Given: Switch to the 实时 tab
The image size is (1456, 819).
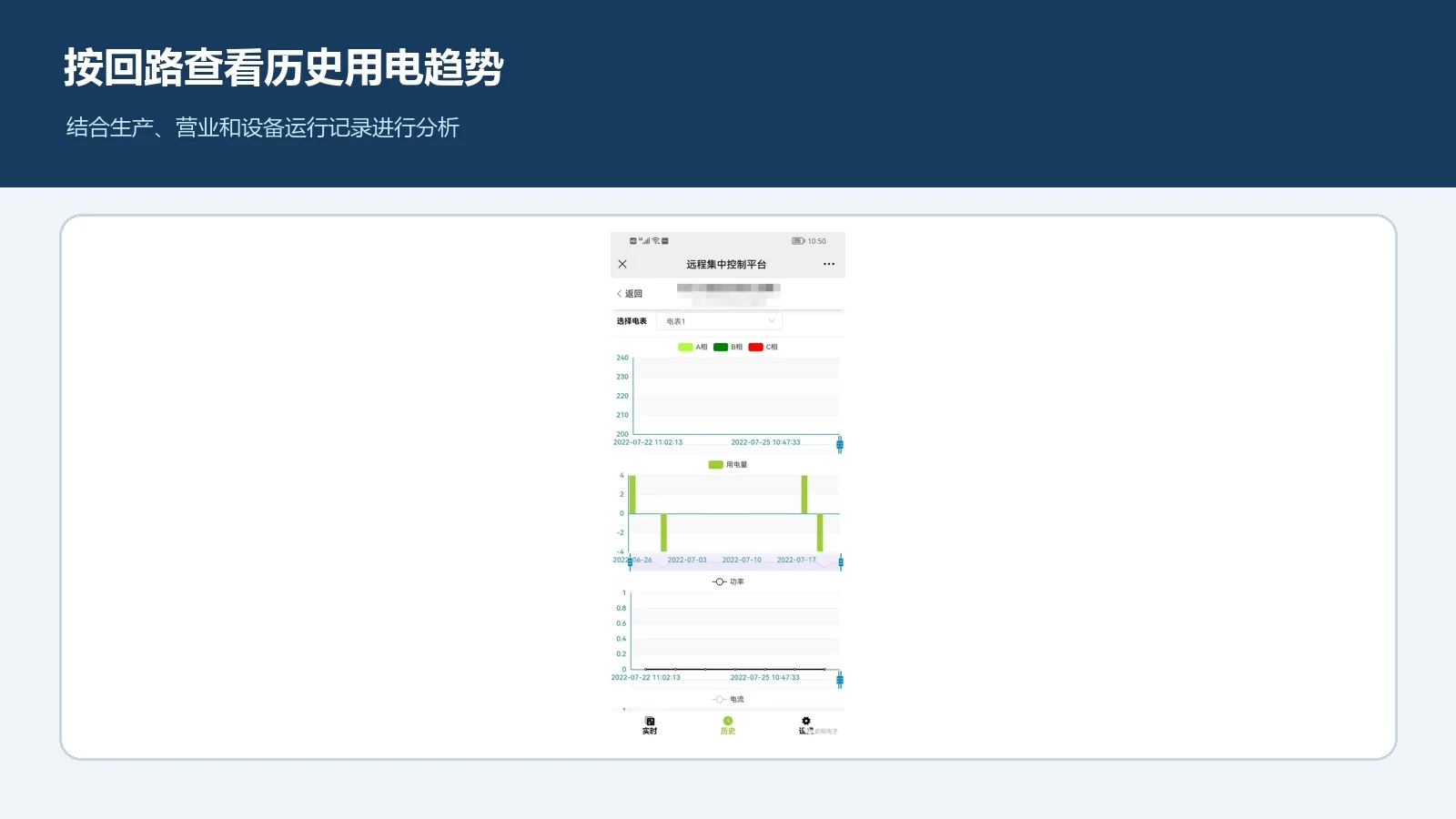Looking at the screenshot, I should [650, 725].
